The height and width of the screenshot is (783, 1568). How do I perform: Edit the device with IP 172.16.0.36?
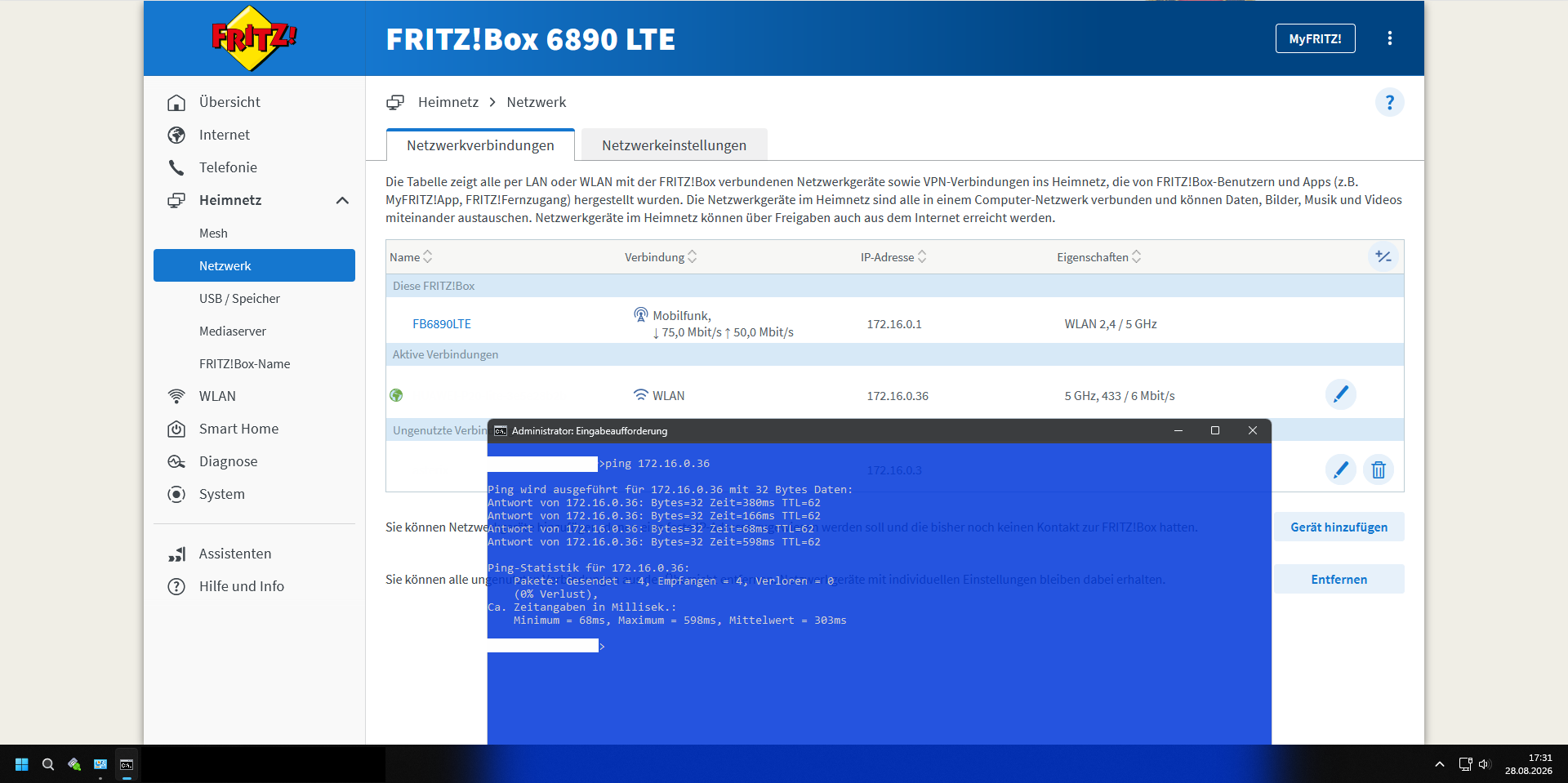click(x=1340, y=394)
